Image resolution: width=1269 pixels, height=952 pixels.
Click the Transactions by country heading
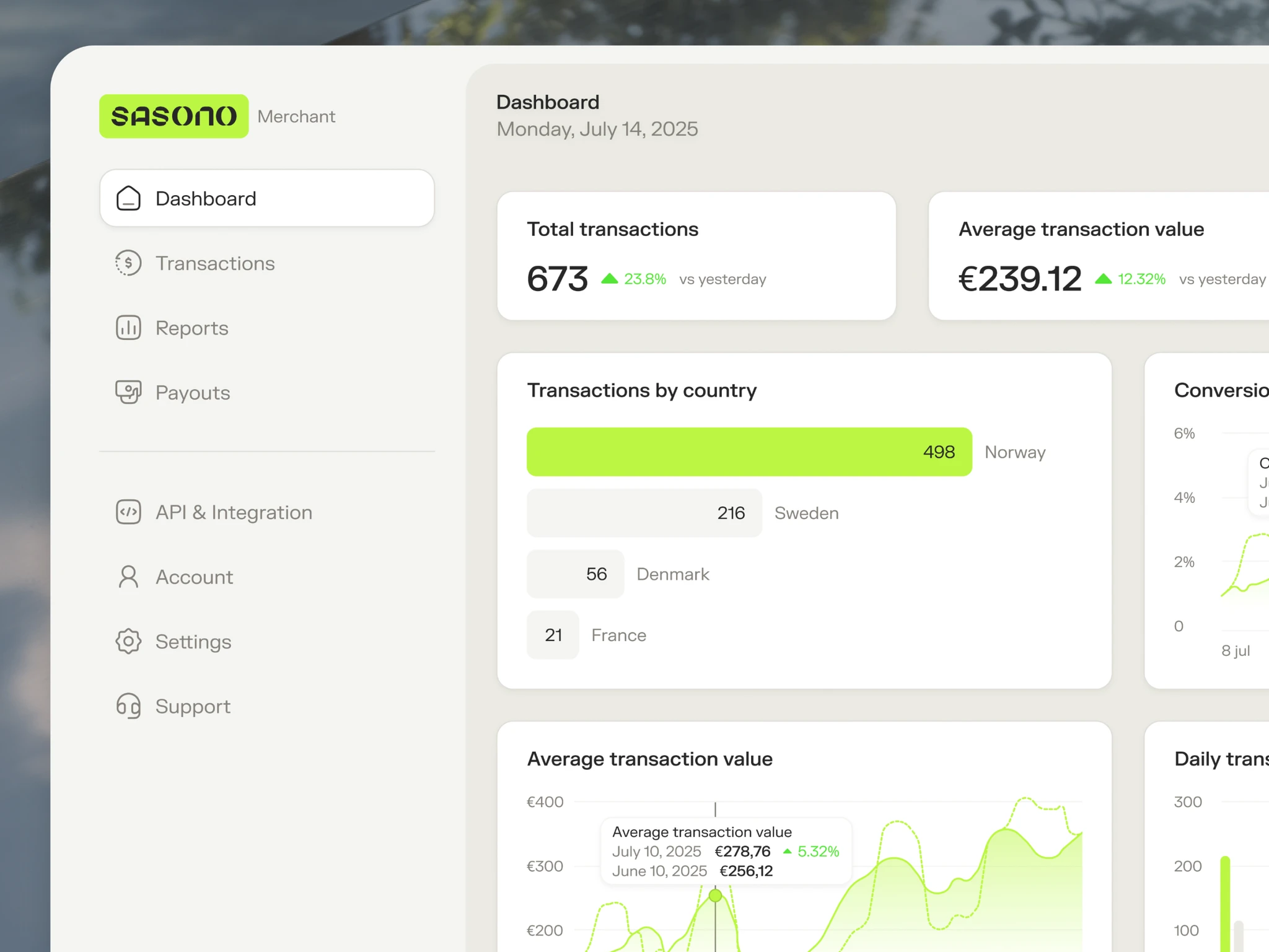tap(642, 390)
